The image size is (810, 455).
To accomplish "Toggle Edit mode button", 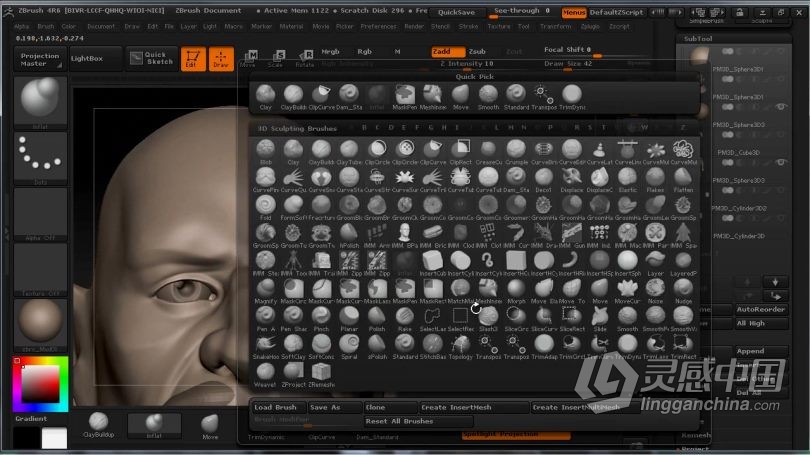I will 193,59.
